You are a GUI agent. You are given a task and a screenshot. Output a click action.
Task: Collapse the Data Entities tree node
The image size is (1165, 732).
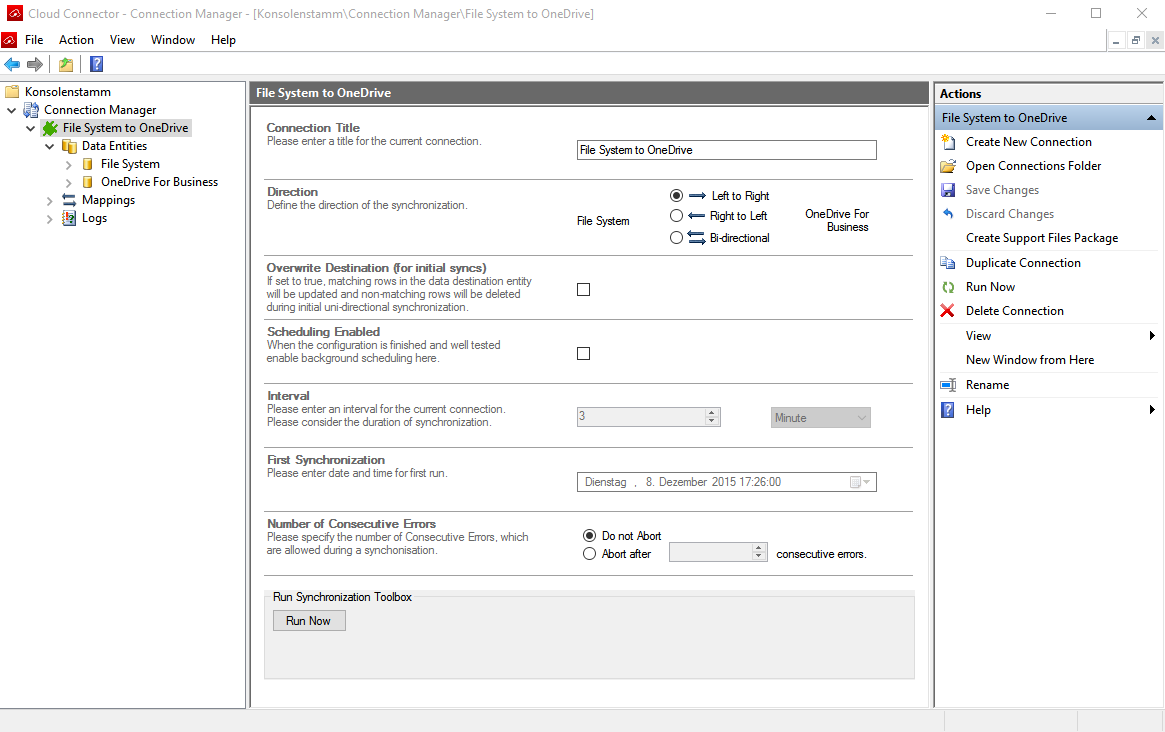pos(50,146)
